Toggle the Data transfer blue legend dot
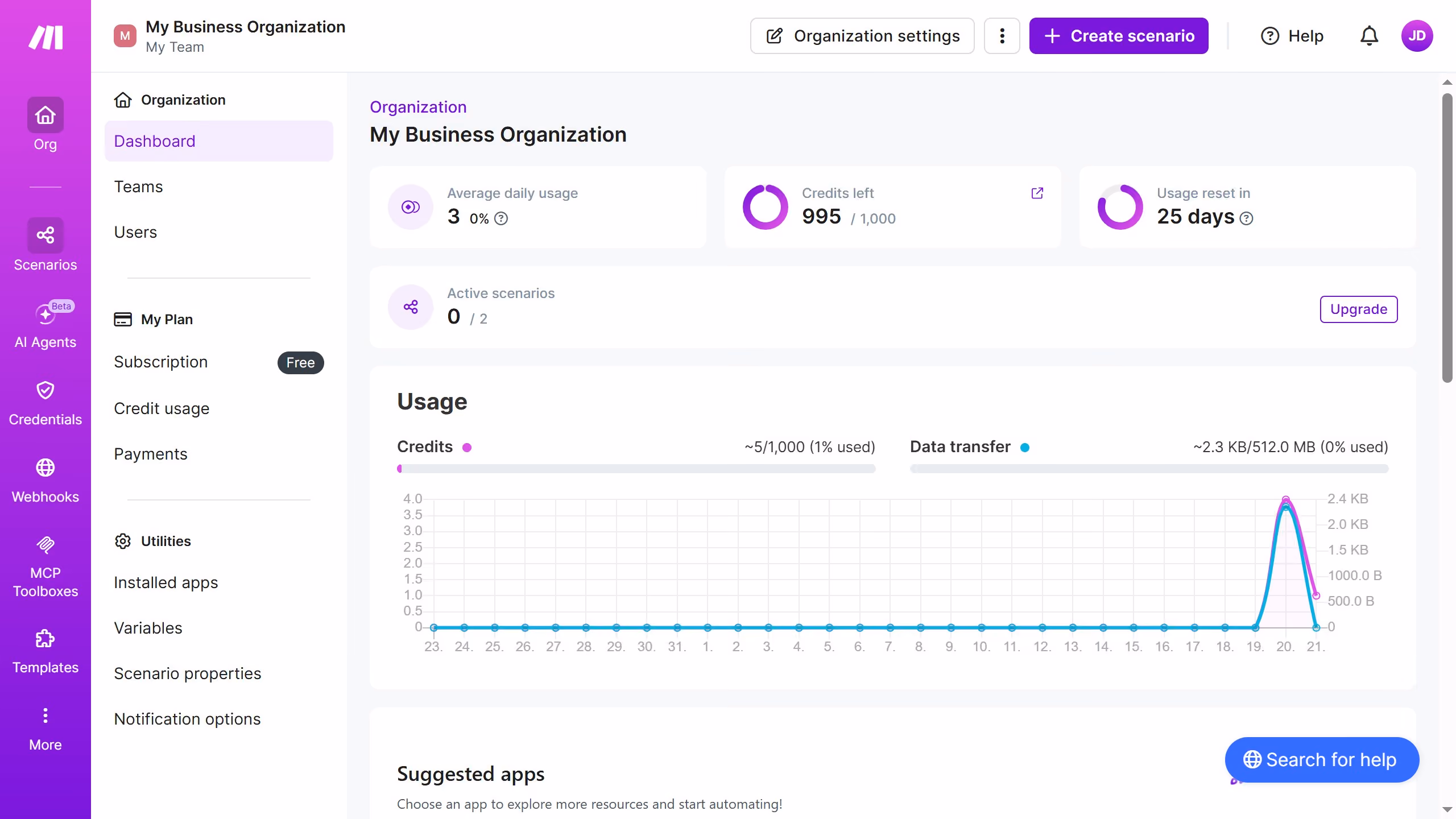 [x=1025, y=448]
